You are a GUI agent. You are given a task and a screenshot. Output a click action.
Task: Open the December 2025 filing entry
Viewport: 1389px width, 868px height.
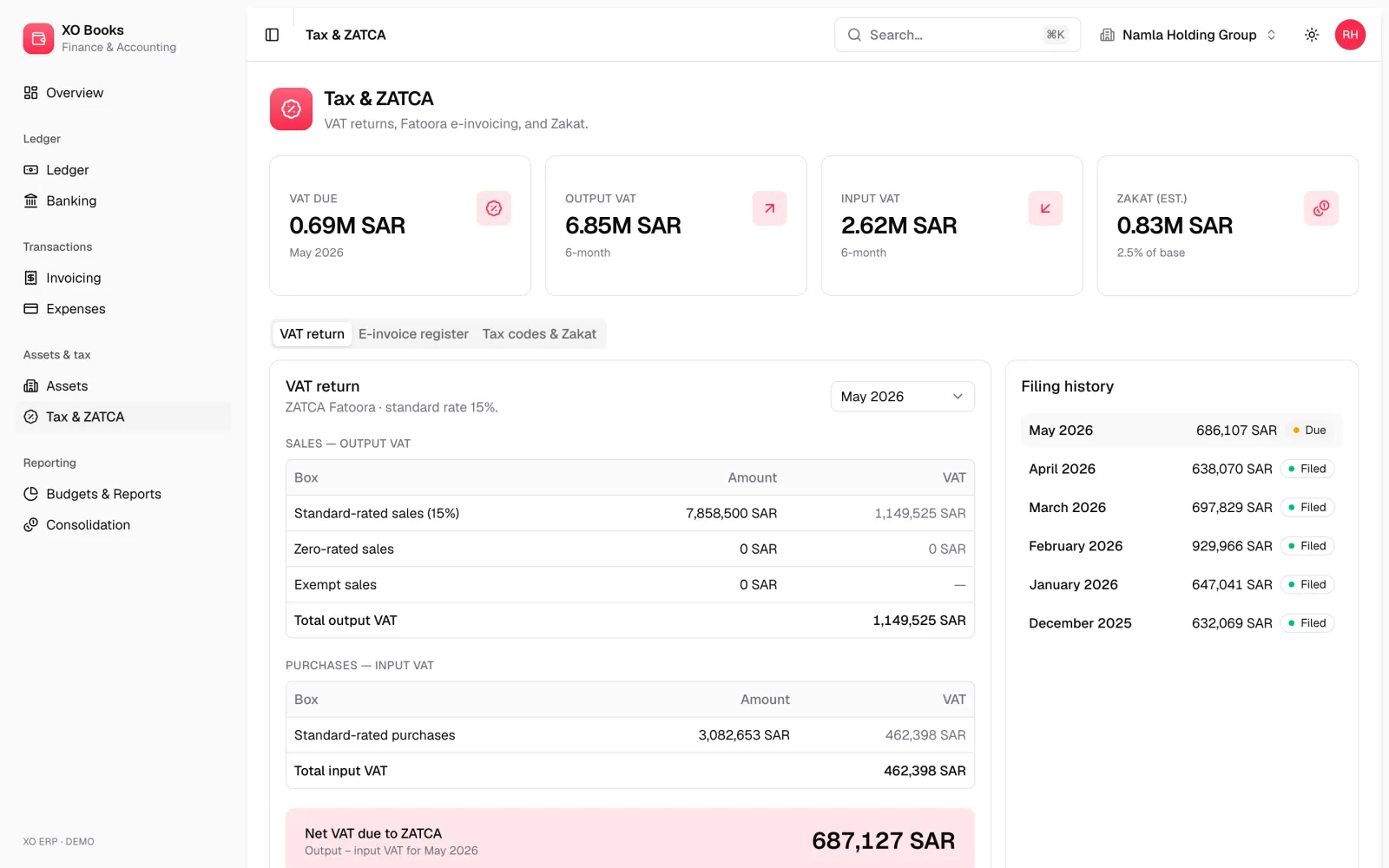pyautogui.click(x=1182, y=623)
